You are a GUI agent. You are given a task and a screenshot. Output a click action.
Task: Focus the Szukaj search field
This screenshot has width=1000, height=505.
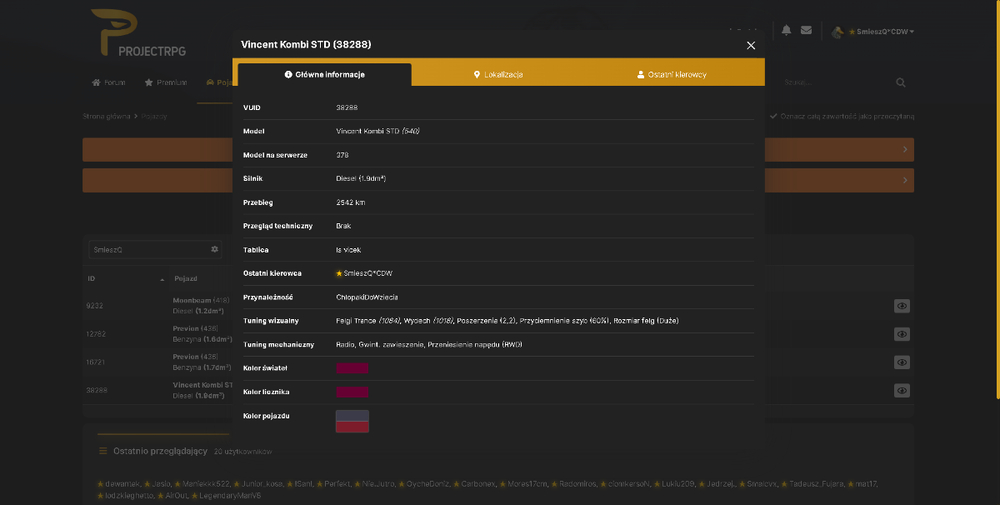click(x=835, y=82)
